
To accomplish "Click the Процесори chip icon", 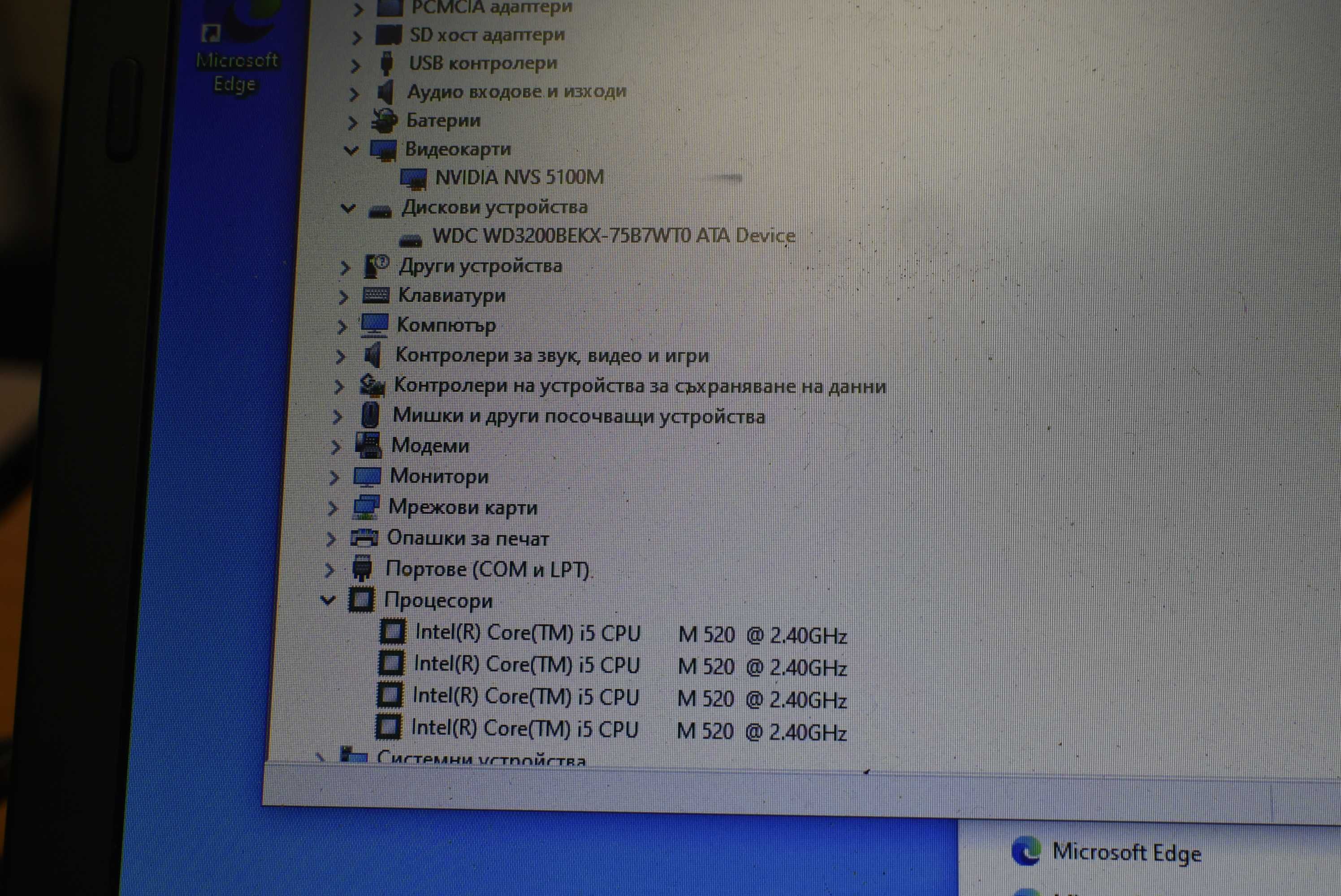I will tap(361, 600).
